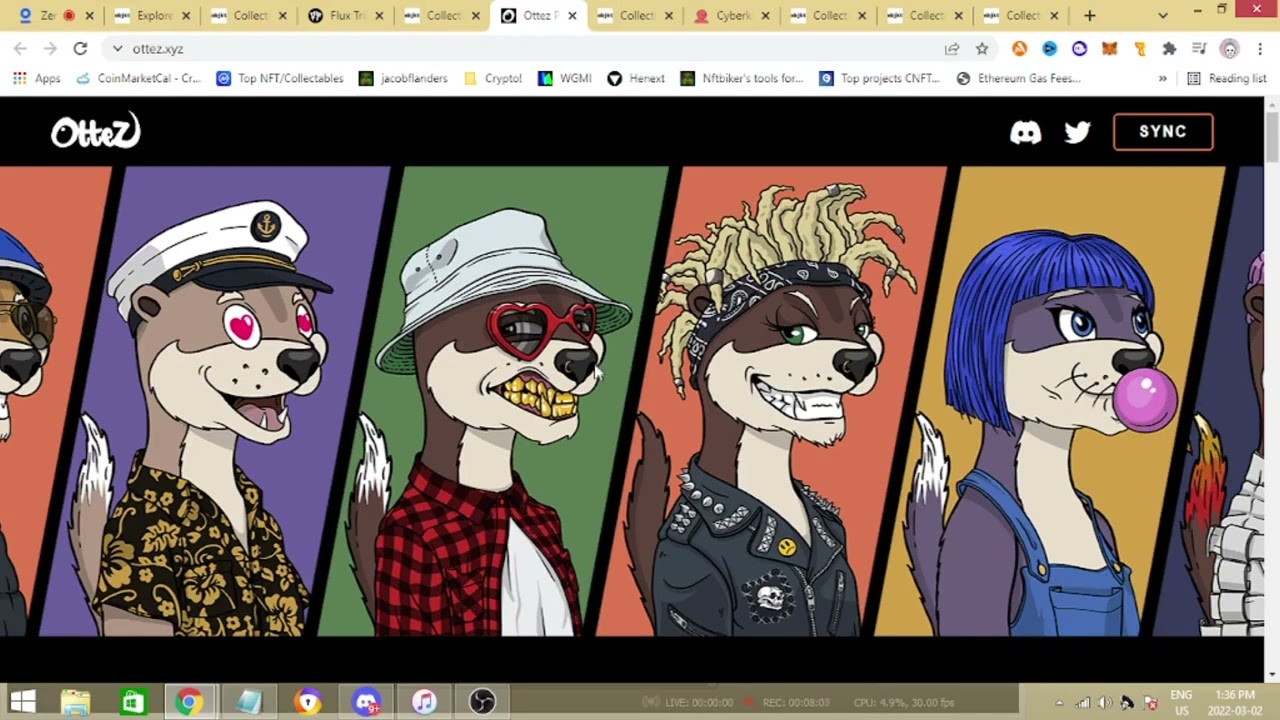1280x720 pixels.
Task: Reload the ottez.xyz page
Action: [80, 48]
